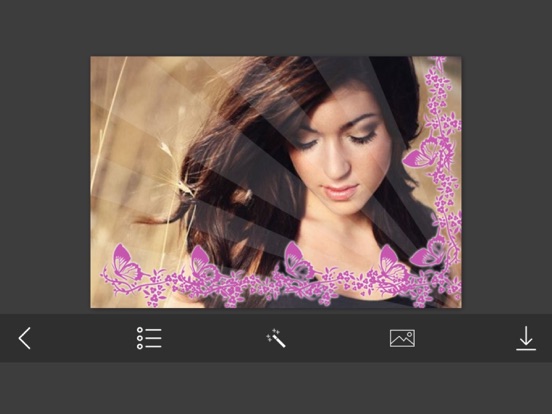Tap the download save icon
Image resolution: width=552 pixels, height=414 pixels.
pyautogui.click(x=526, y=338)
